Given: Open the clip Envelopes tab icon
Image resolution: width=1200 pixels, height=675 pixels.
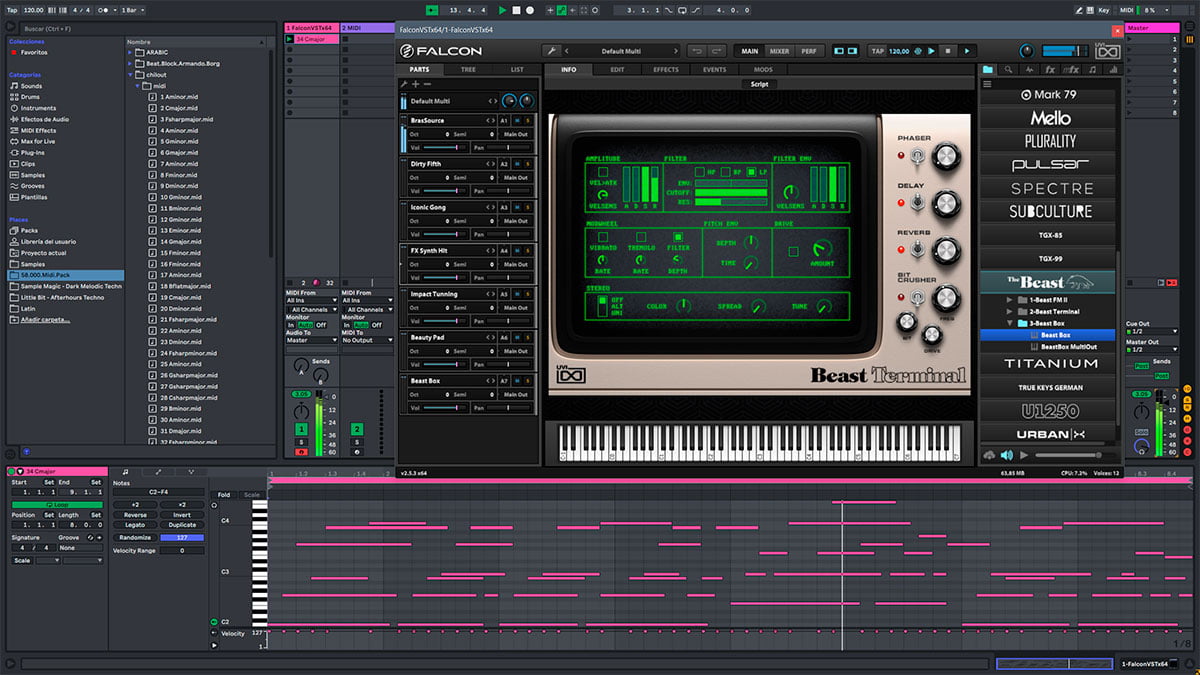Looking at the screenshot, I should point(158,471).
